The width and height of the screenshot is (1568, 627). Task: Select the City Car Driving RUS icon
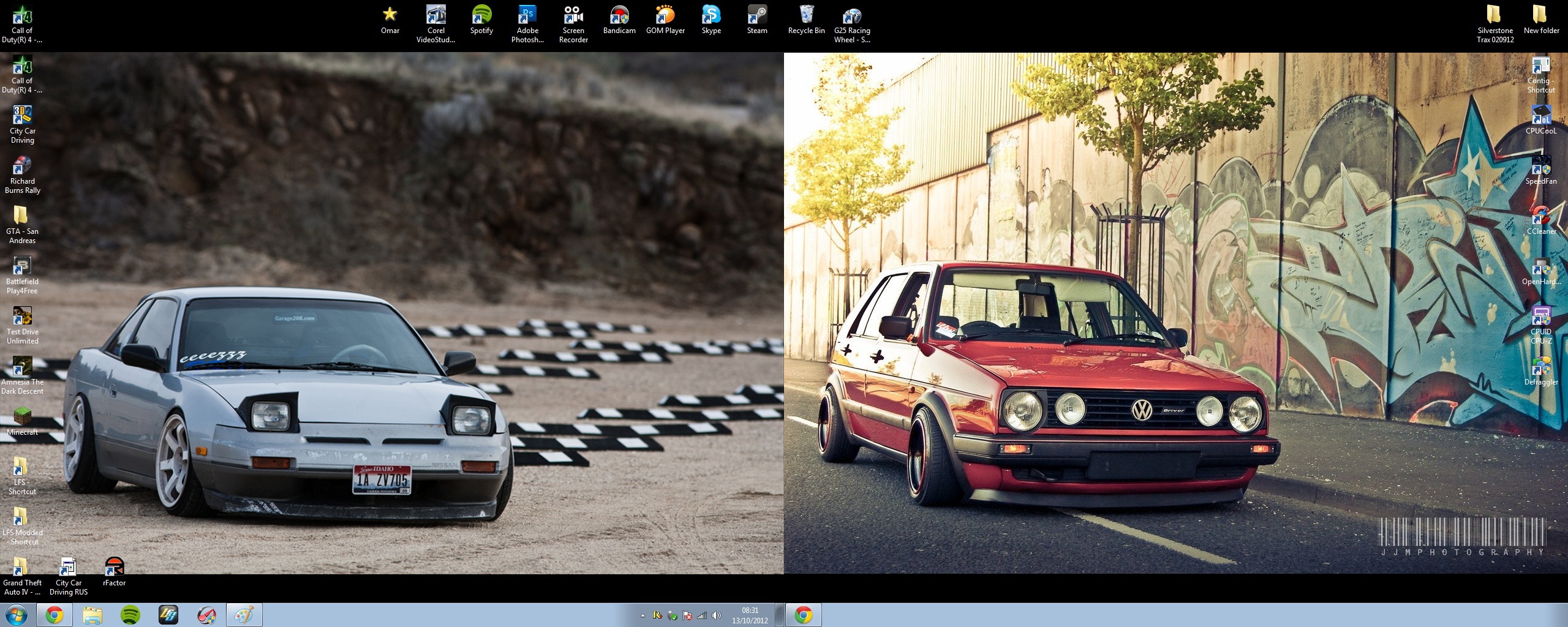pos(68,576)
